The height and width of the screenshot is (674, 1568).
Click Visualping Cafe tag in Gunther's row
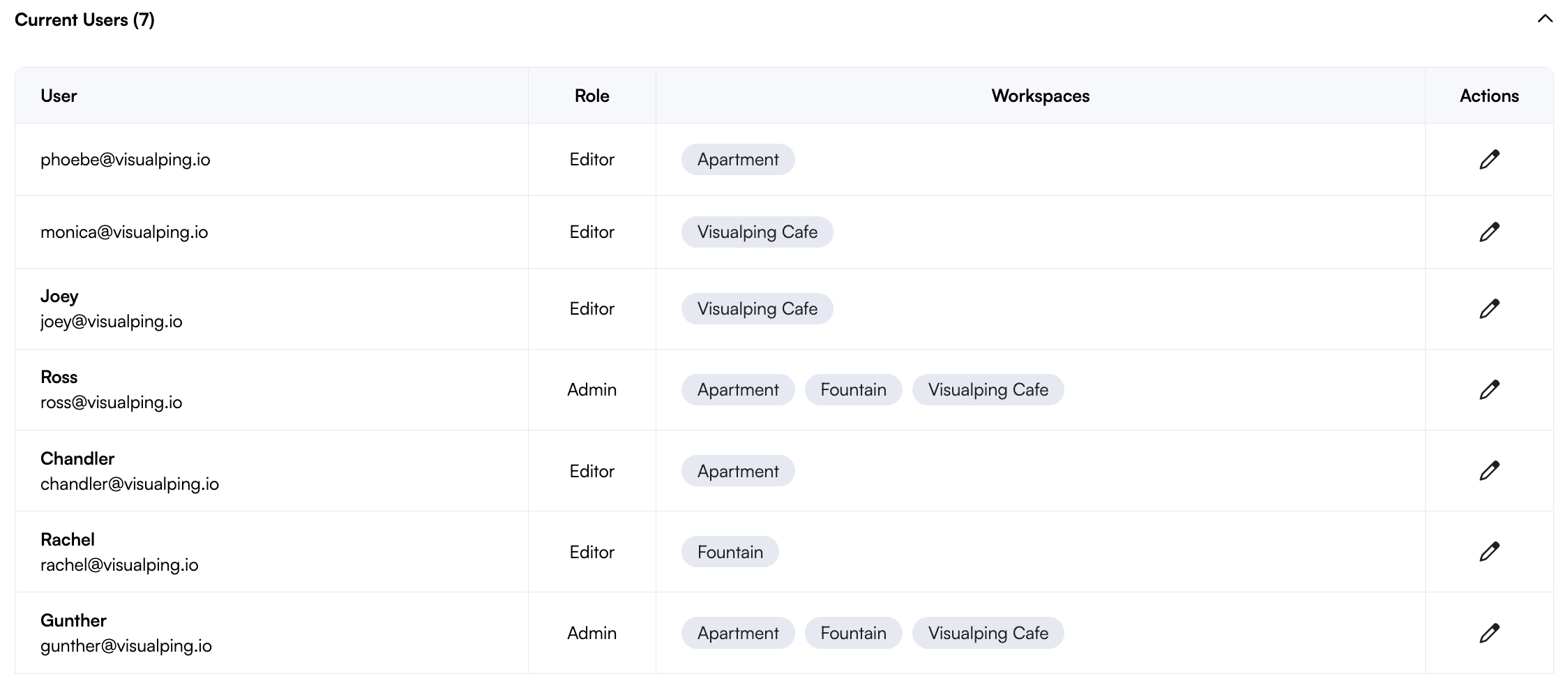(x=988, y=633)
